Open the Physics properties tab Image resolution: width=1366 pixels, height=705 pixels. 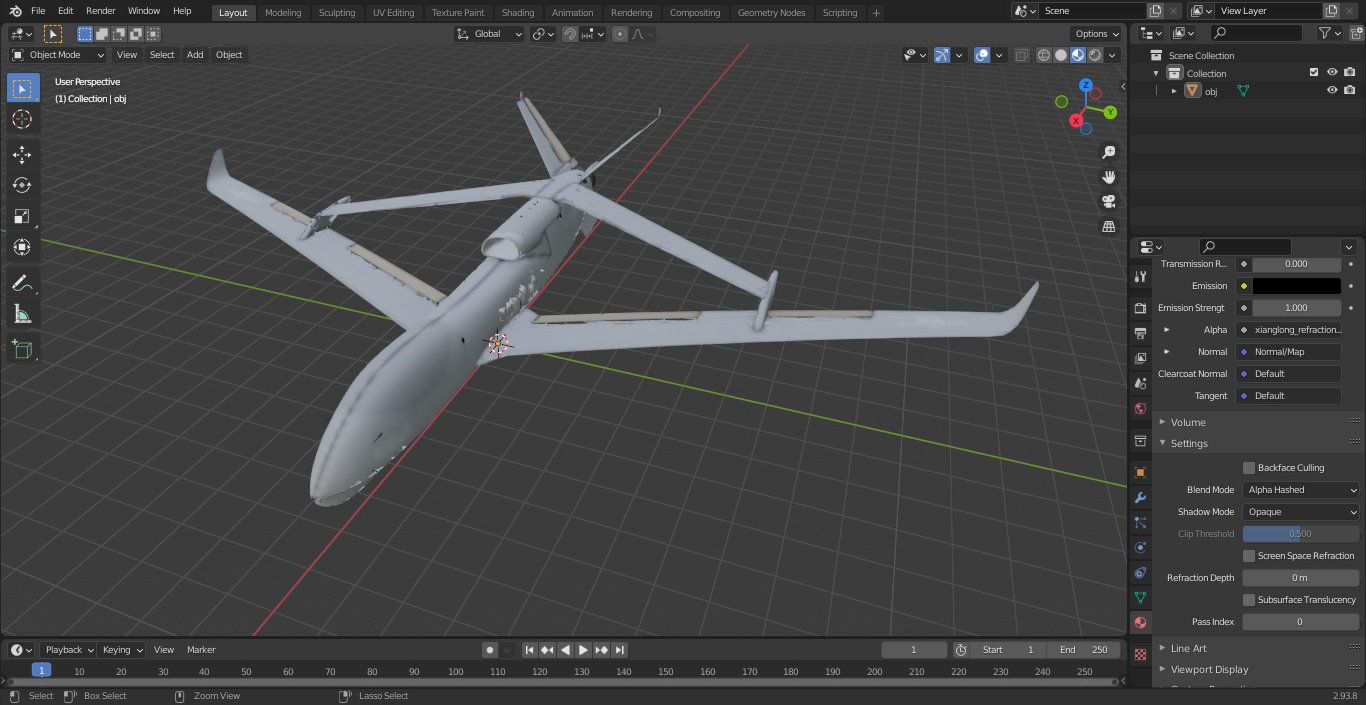[x=1140, y=547]
